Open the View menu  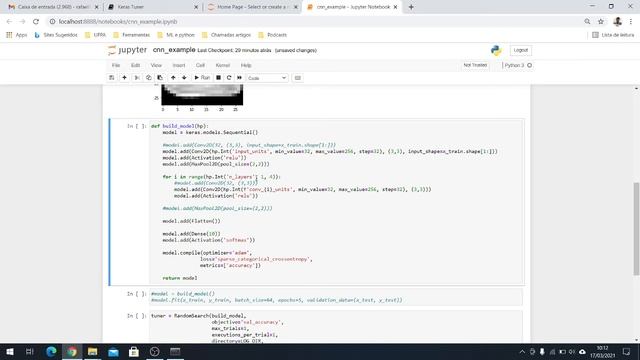156,65
